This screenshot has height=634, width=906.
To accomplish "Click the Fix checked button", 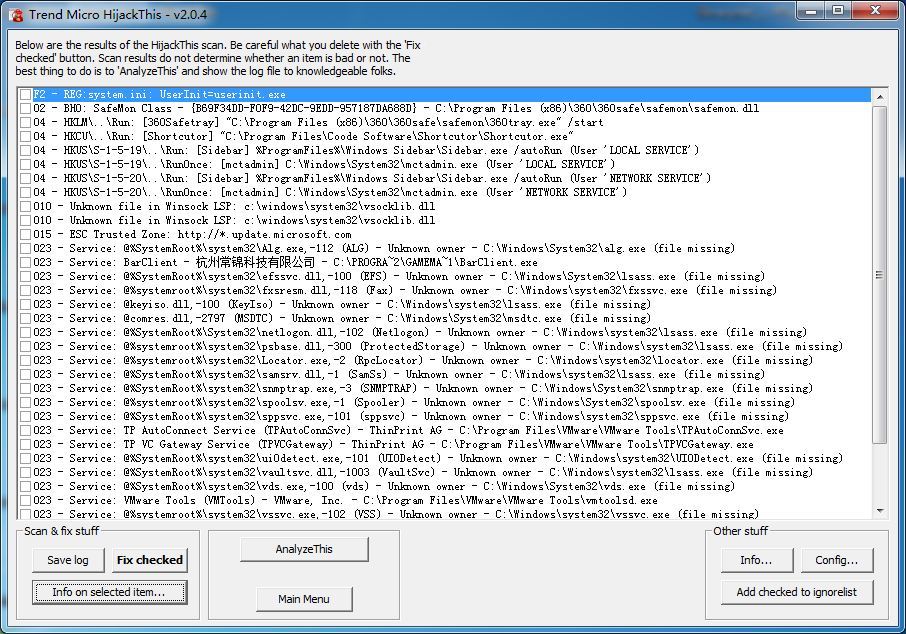I will (x=149, y=560).
